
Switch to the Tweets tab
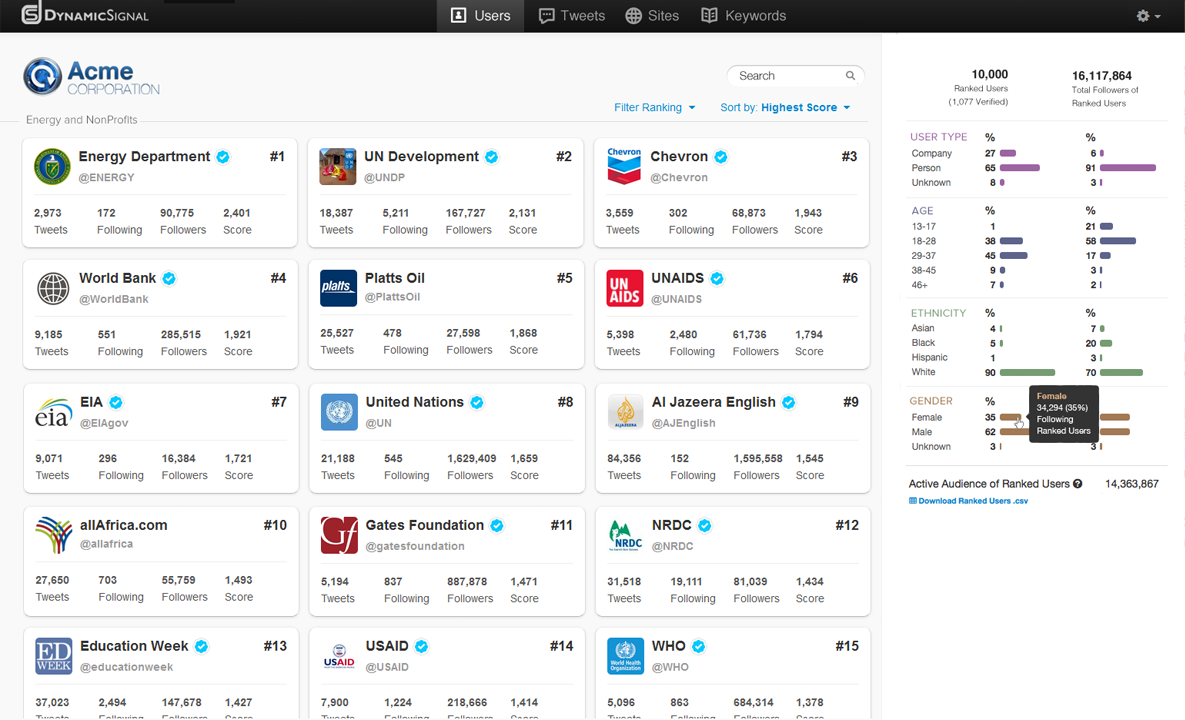pyautogui.click(x=572, y=16)
